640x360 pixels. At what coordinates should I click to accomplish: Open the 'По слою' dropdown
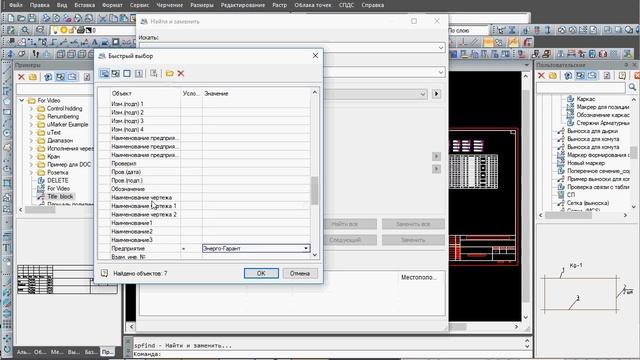[468, 30]
